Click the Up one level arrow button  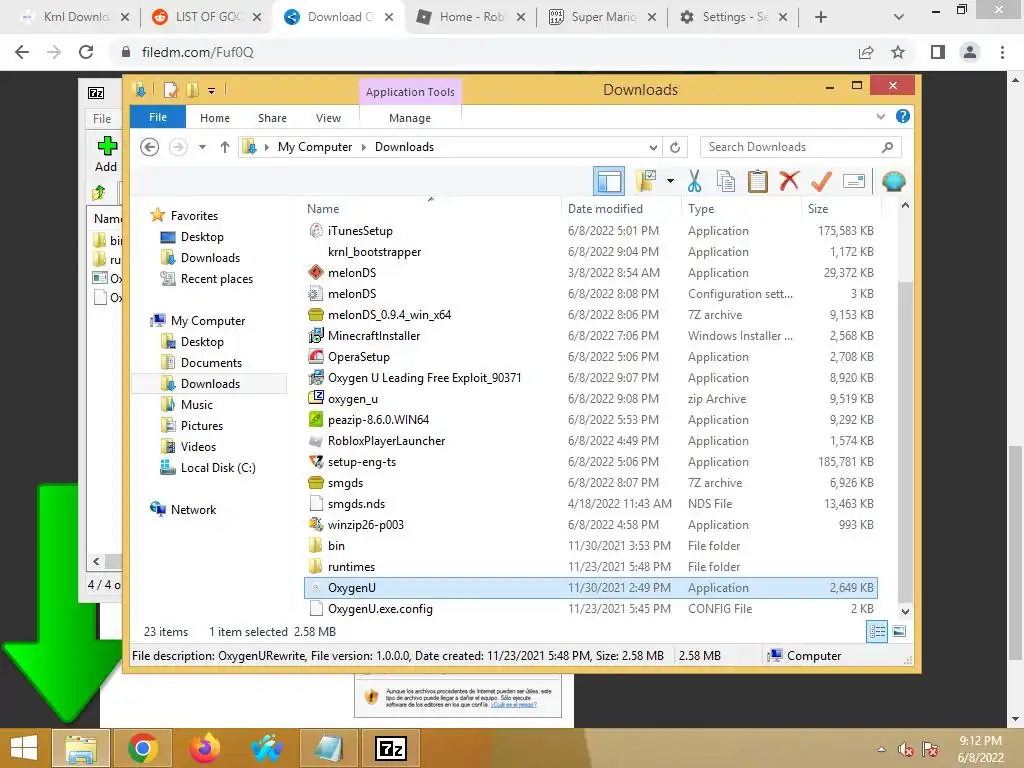(225, 147)
